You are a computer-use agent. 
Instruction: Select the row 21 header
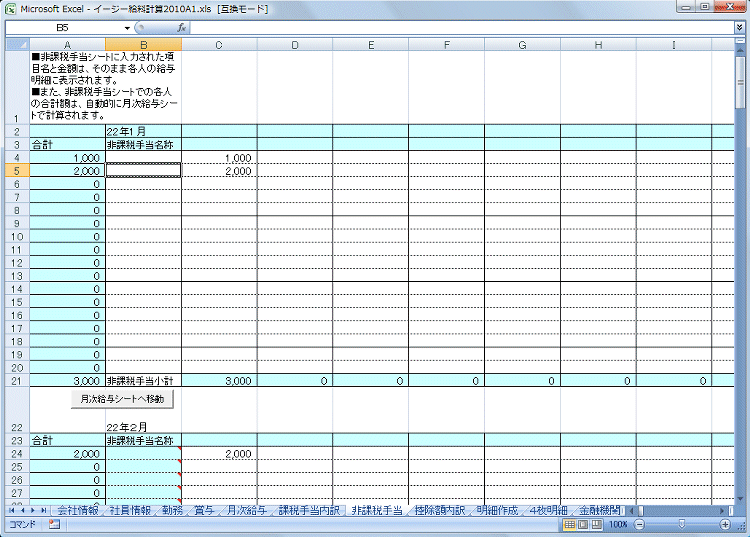point(15,381)
